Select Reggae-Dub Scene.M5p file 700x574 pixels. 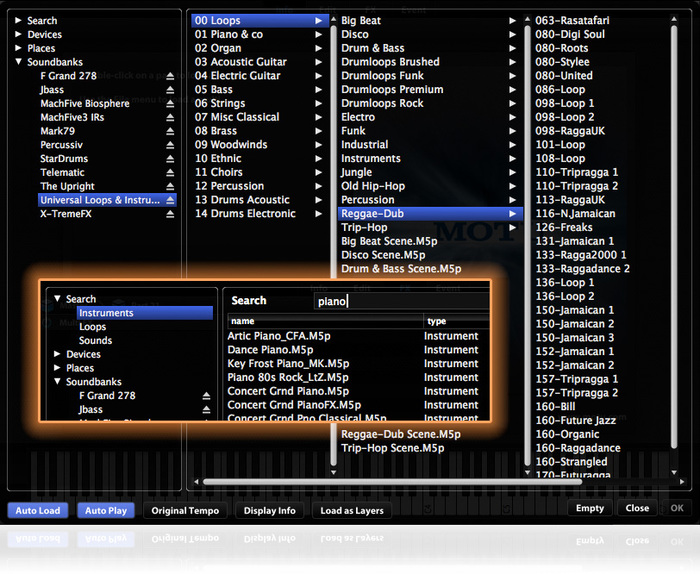click(x=401, y=434)
